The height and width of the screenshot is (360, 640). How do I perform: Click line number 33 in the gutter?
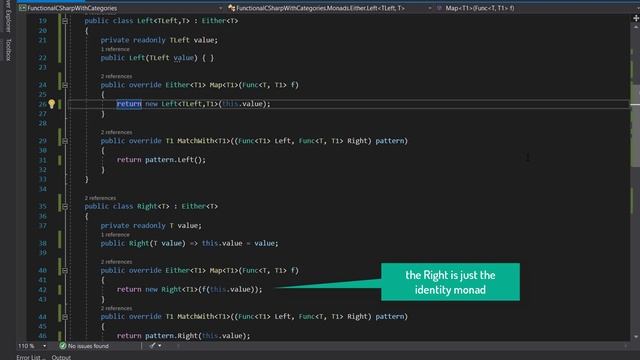point(43,179)
